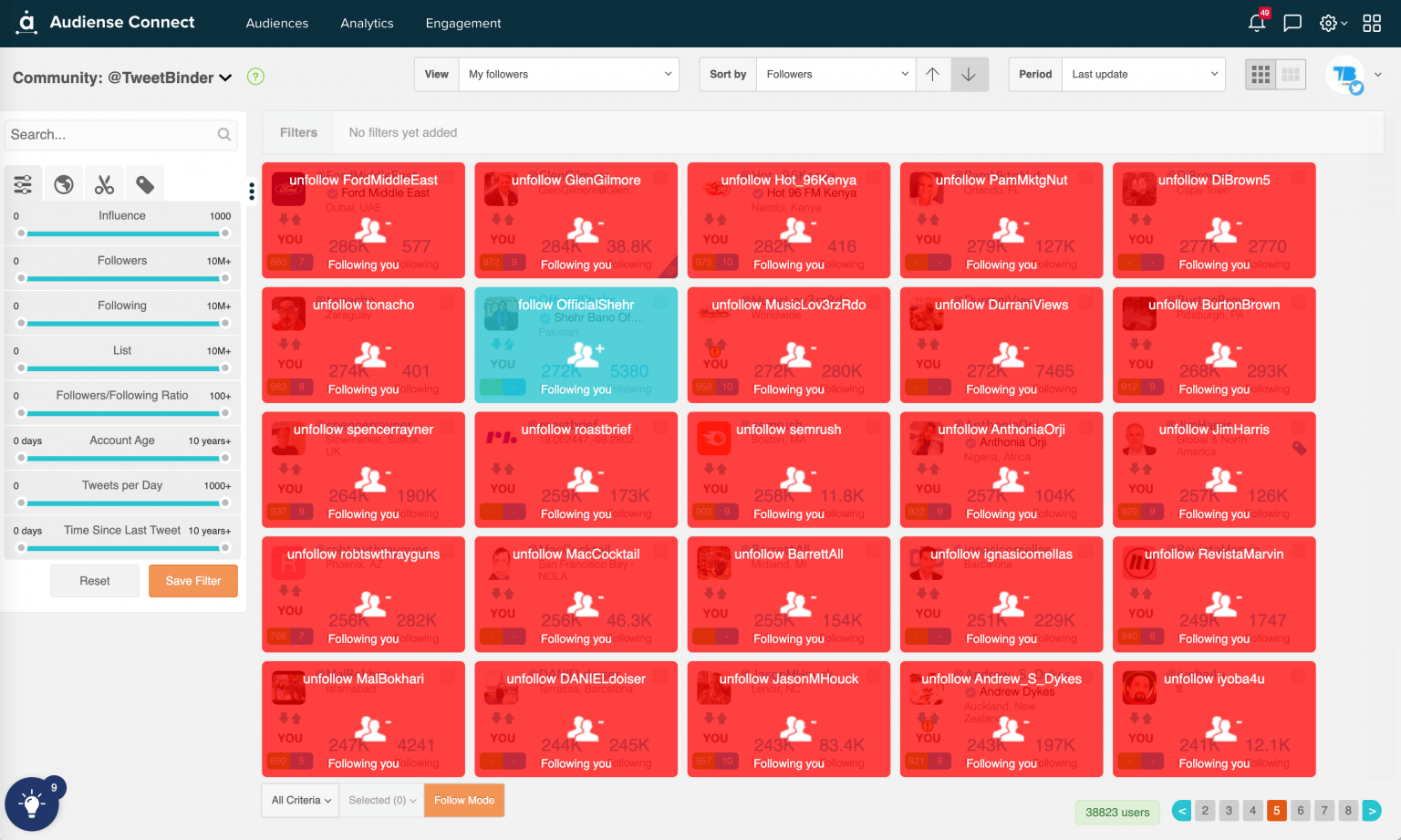Open the Engagement menu
The width and height of the screenshot is (1401, 840).
click(463, 24)
